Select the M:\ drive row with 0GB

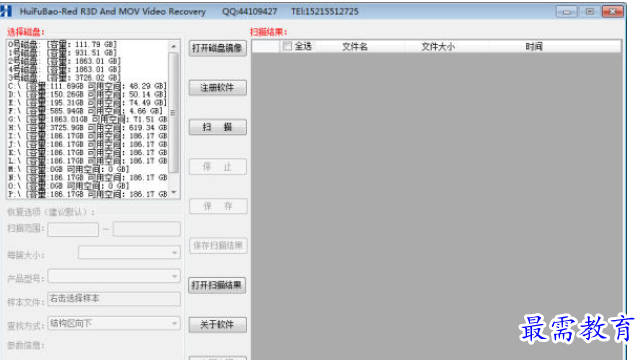68,169
